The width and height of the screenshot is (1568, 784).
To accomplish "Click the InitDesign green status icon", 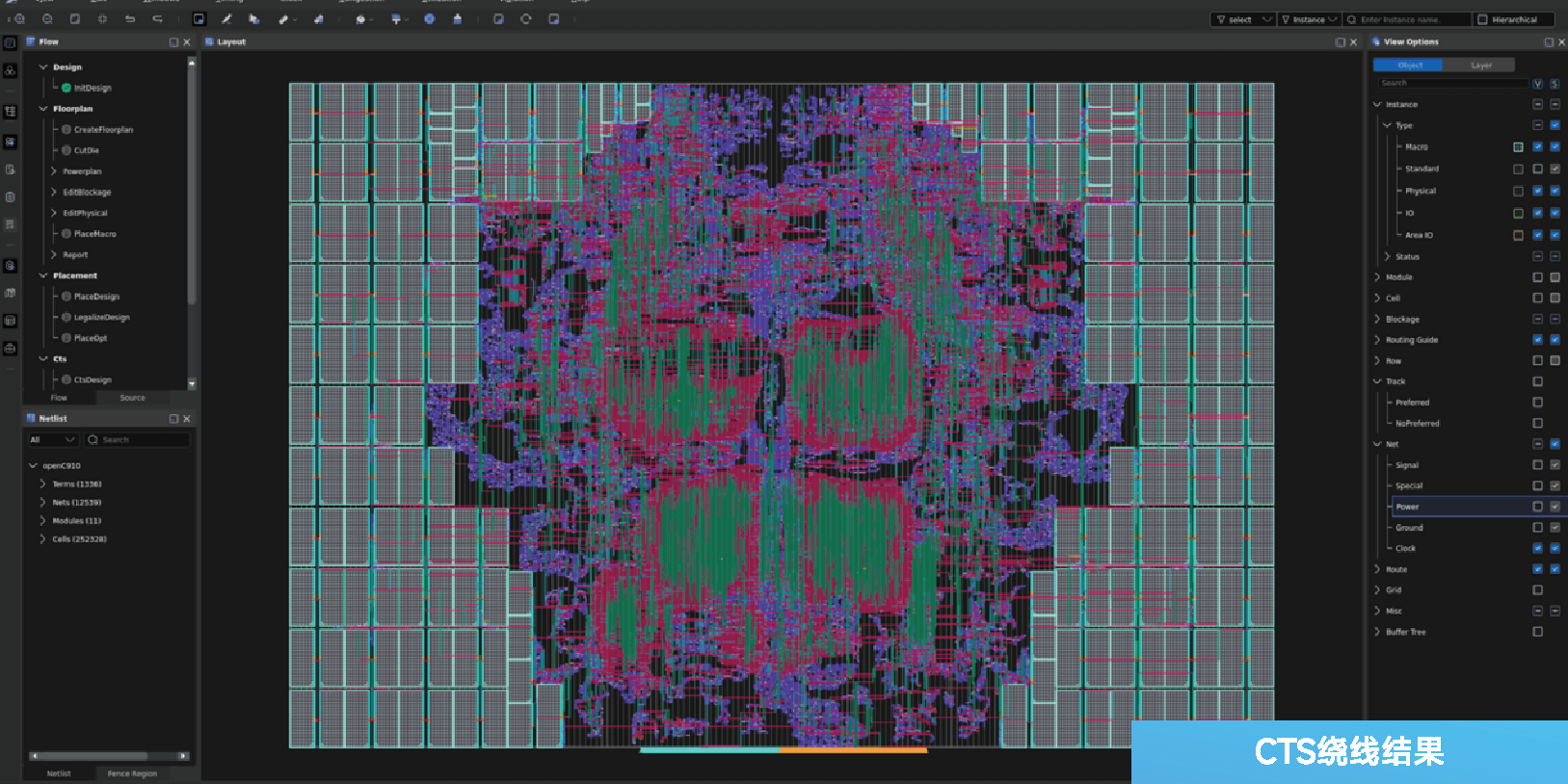I will coord(66,88).
